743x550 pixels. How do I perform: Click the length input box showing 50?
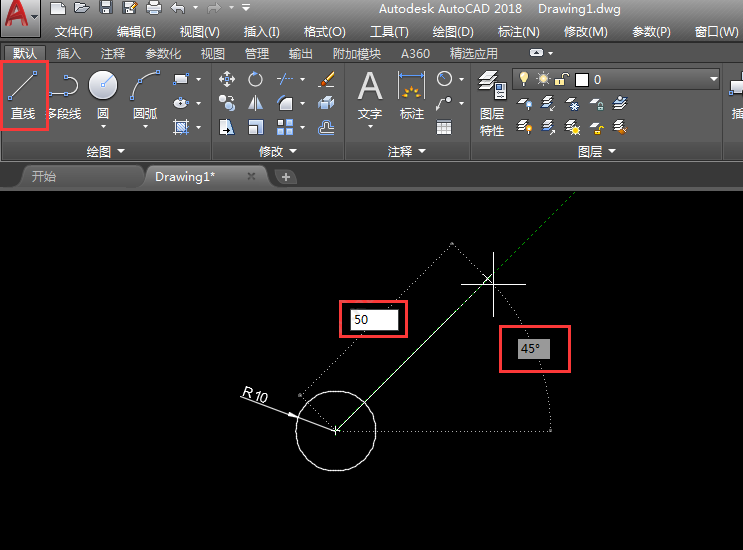point(374,320)
